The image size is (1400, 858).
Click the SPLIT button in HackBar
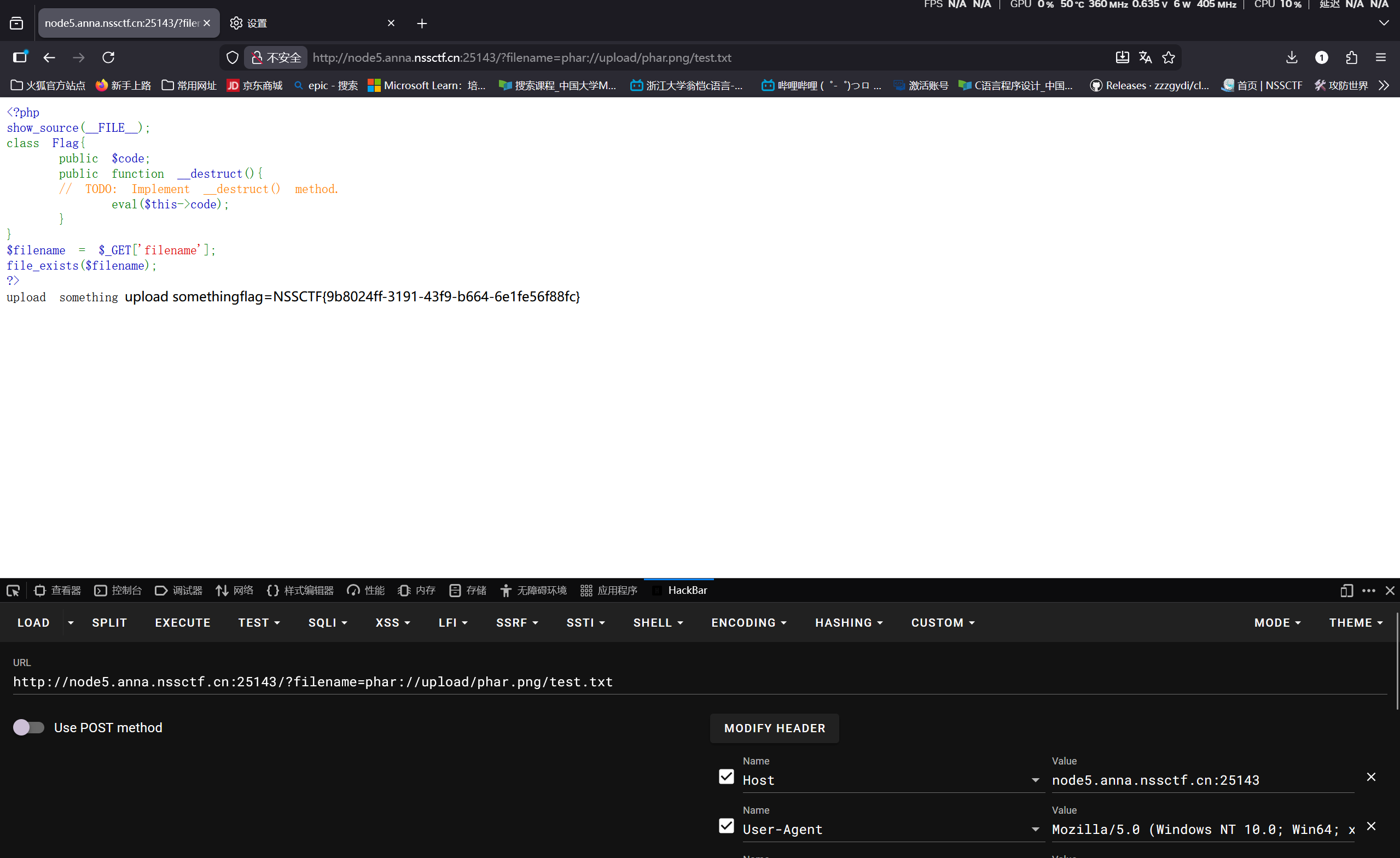click(109, 622)
